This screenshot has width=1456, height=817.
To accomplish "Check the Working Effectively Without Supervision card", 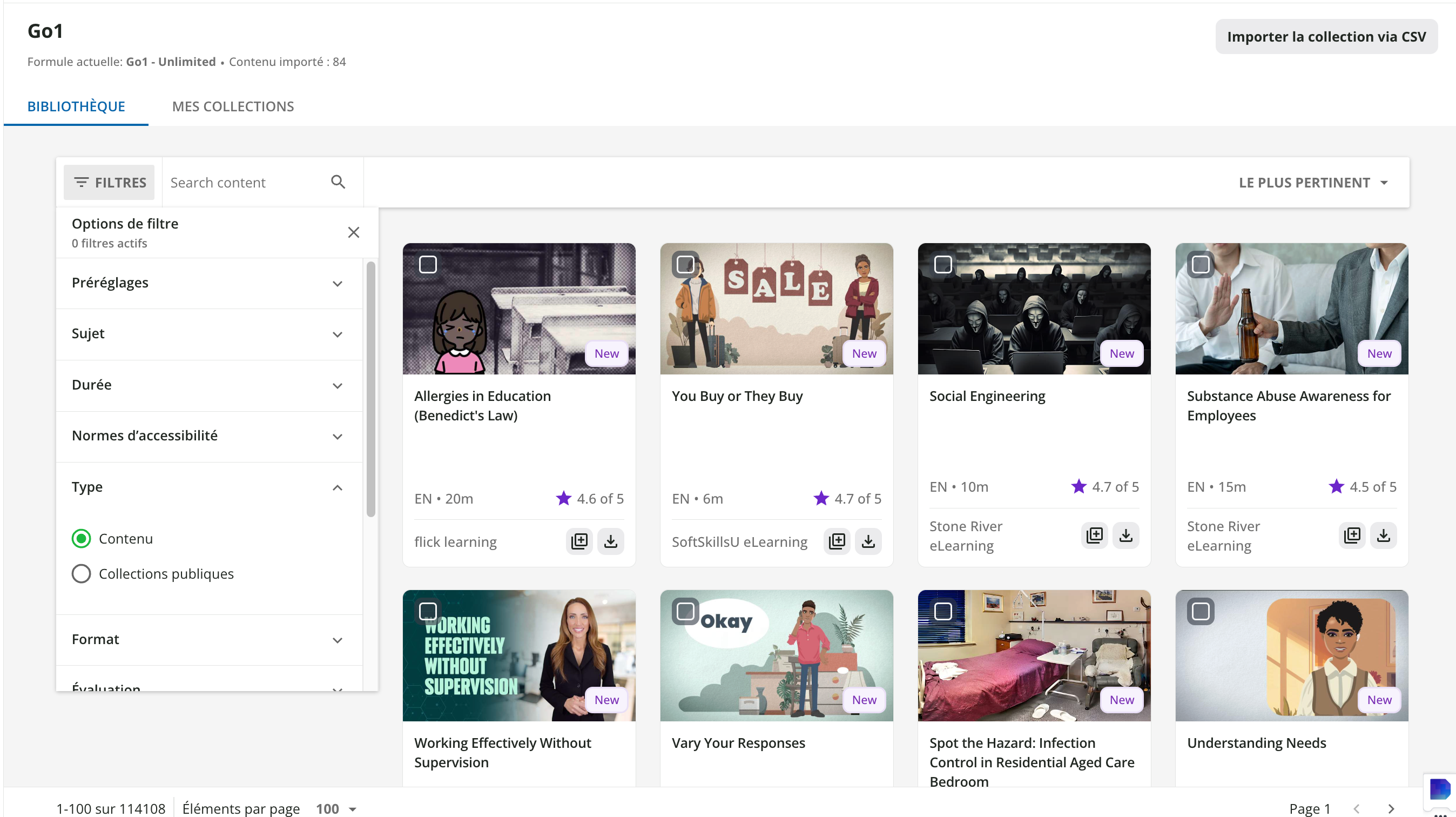I will tap(428, 611).
